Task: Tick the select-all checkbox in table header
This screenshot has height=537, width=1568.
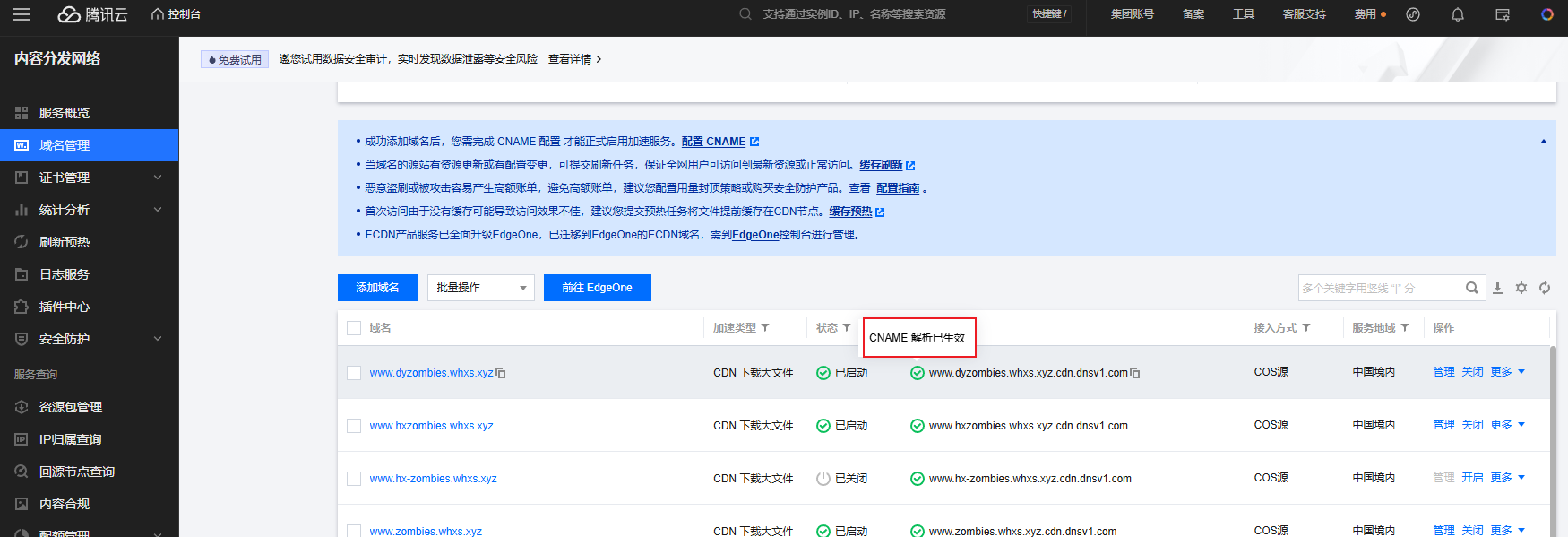Action: tap(354, 328)
